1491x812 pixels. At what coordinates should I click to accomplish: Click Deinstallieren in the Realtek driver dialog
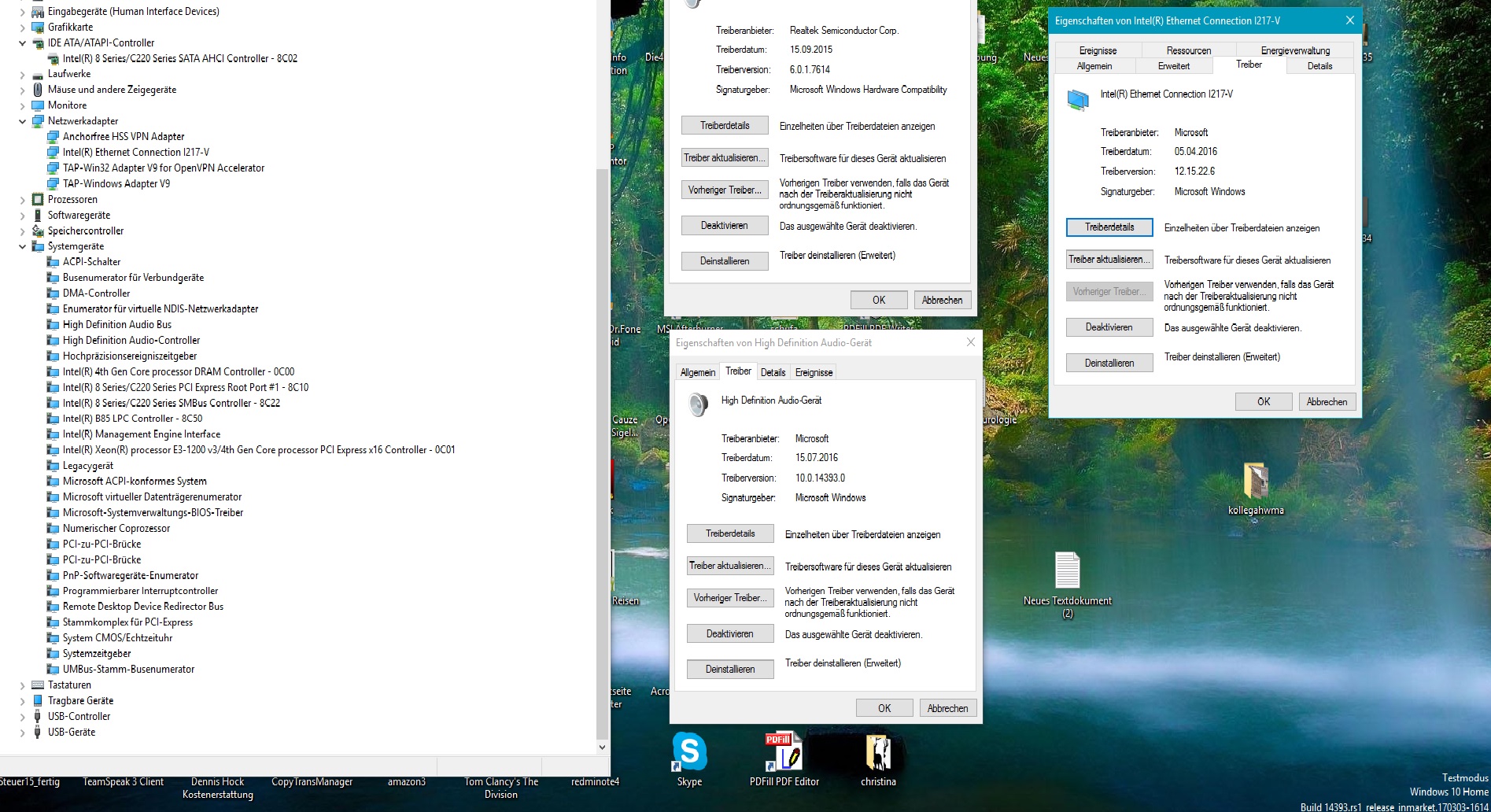pyautogui.click(x=725, y=261)
